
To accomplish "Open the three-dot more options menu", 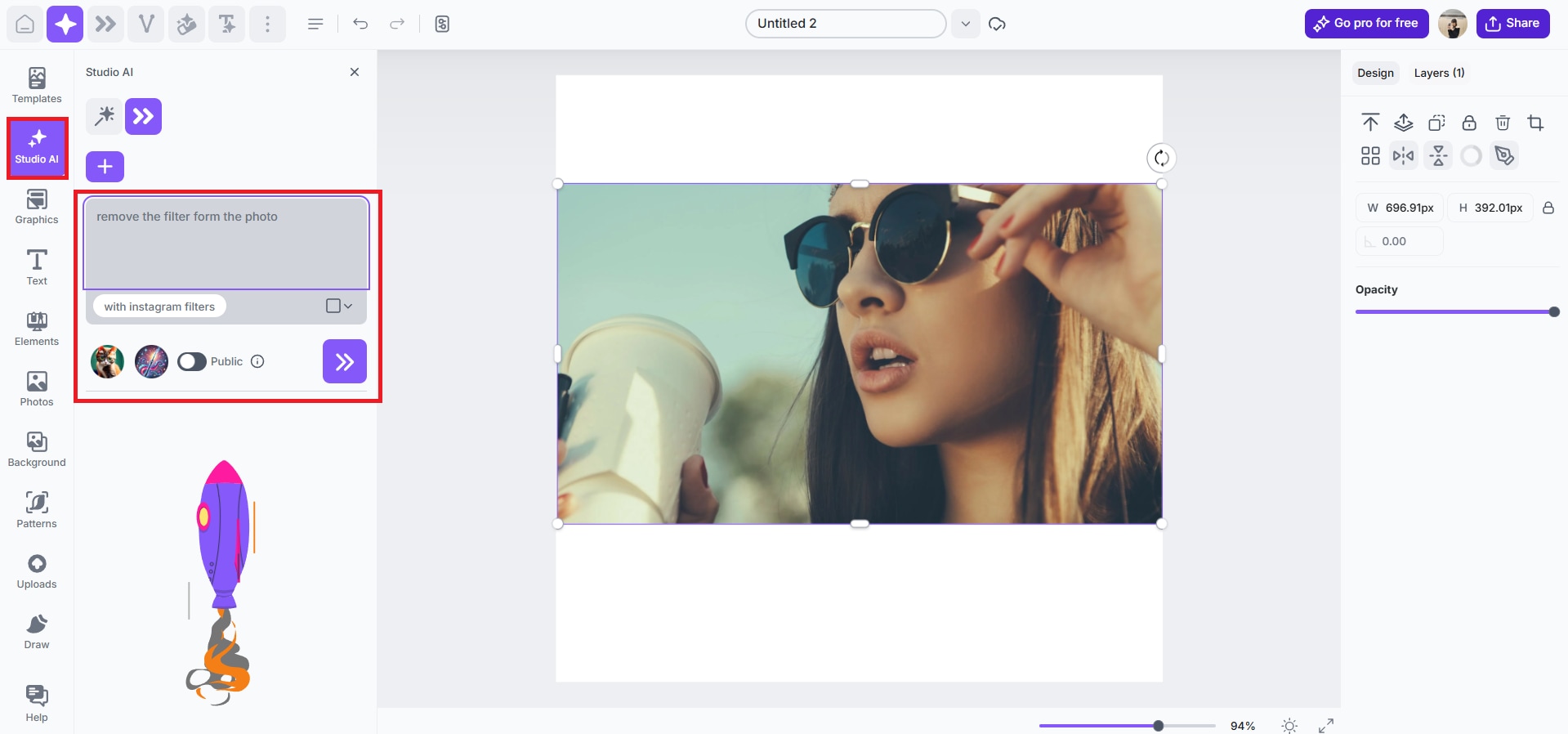I will tap(267, 24).
